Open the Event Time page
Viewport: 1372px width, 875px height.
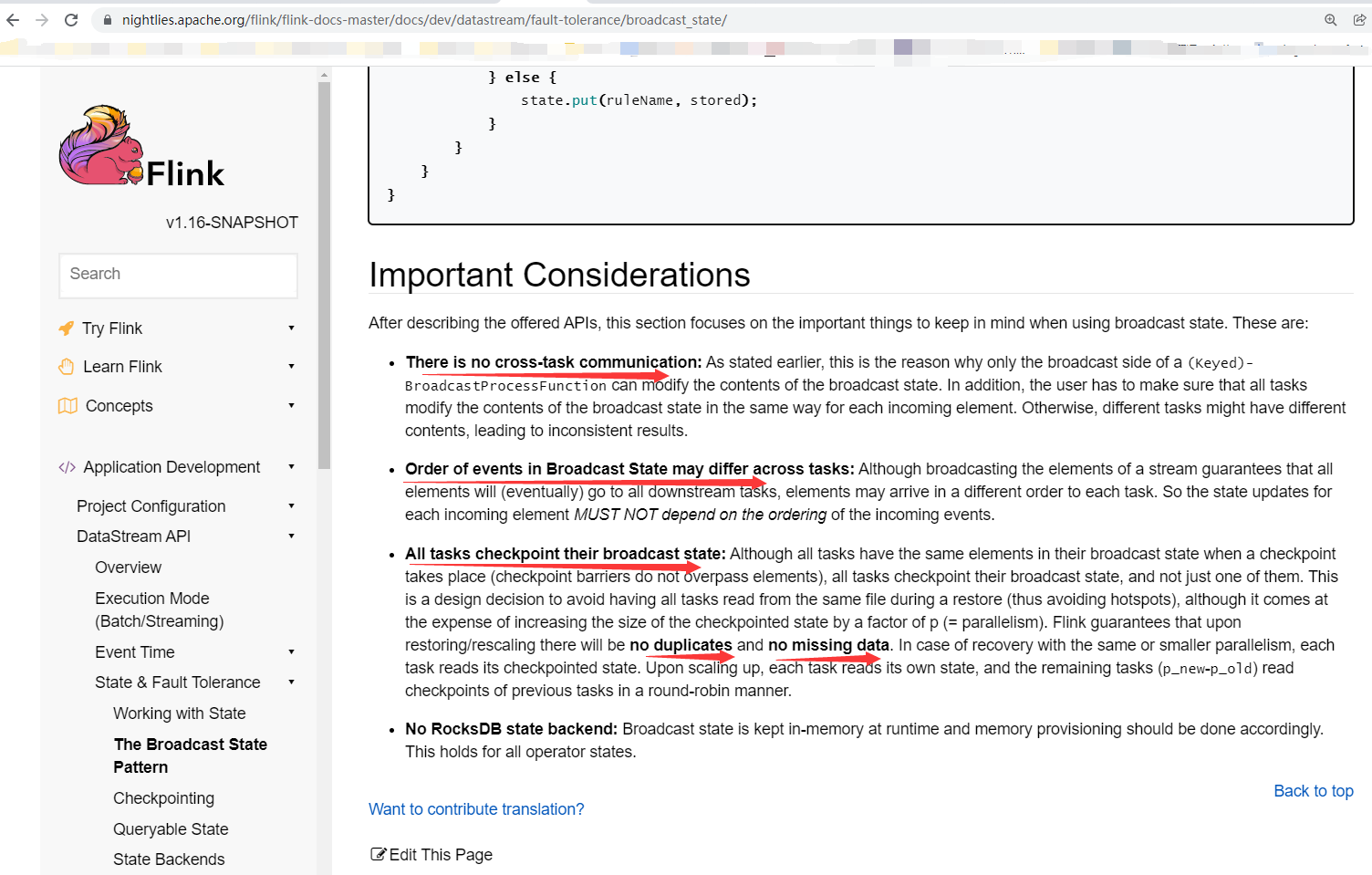coord(135,652)
